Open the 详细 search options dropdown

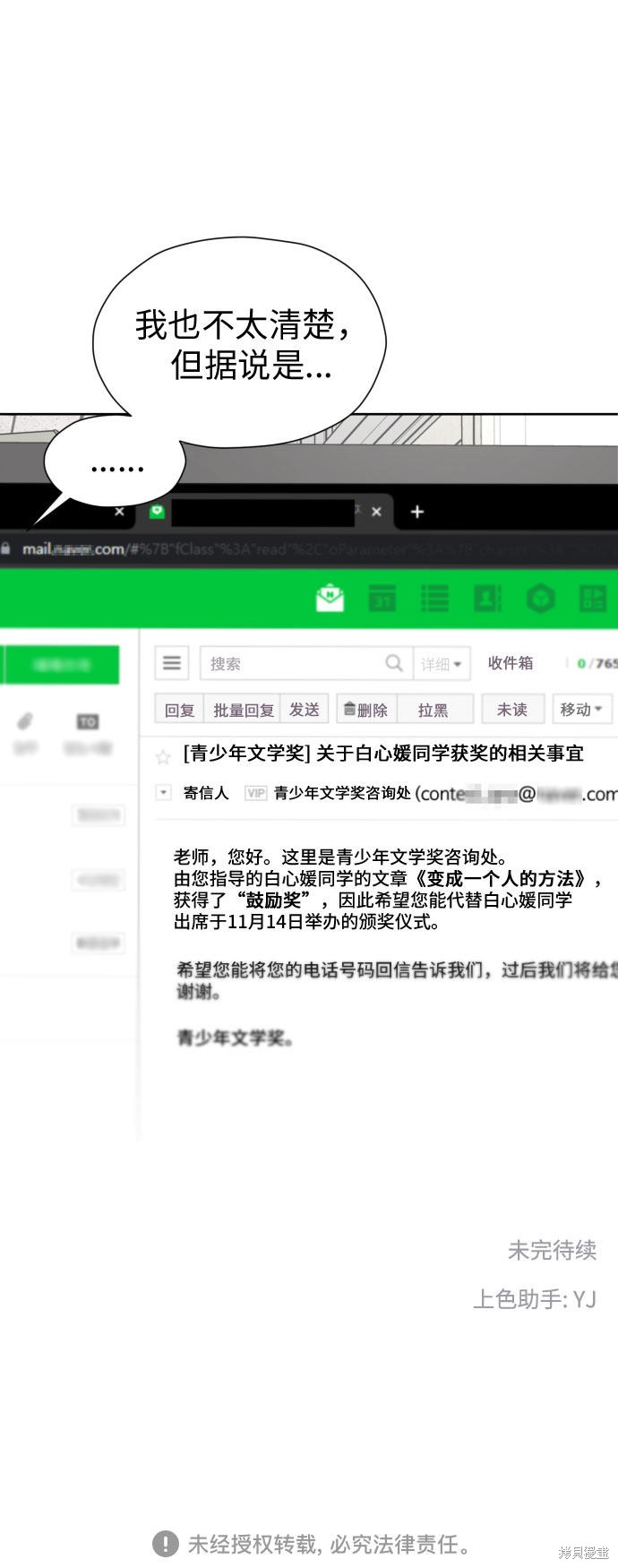(x=442, y=664)
